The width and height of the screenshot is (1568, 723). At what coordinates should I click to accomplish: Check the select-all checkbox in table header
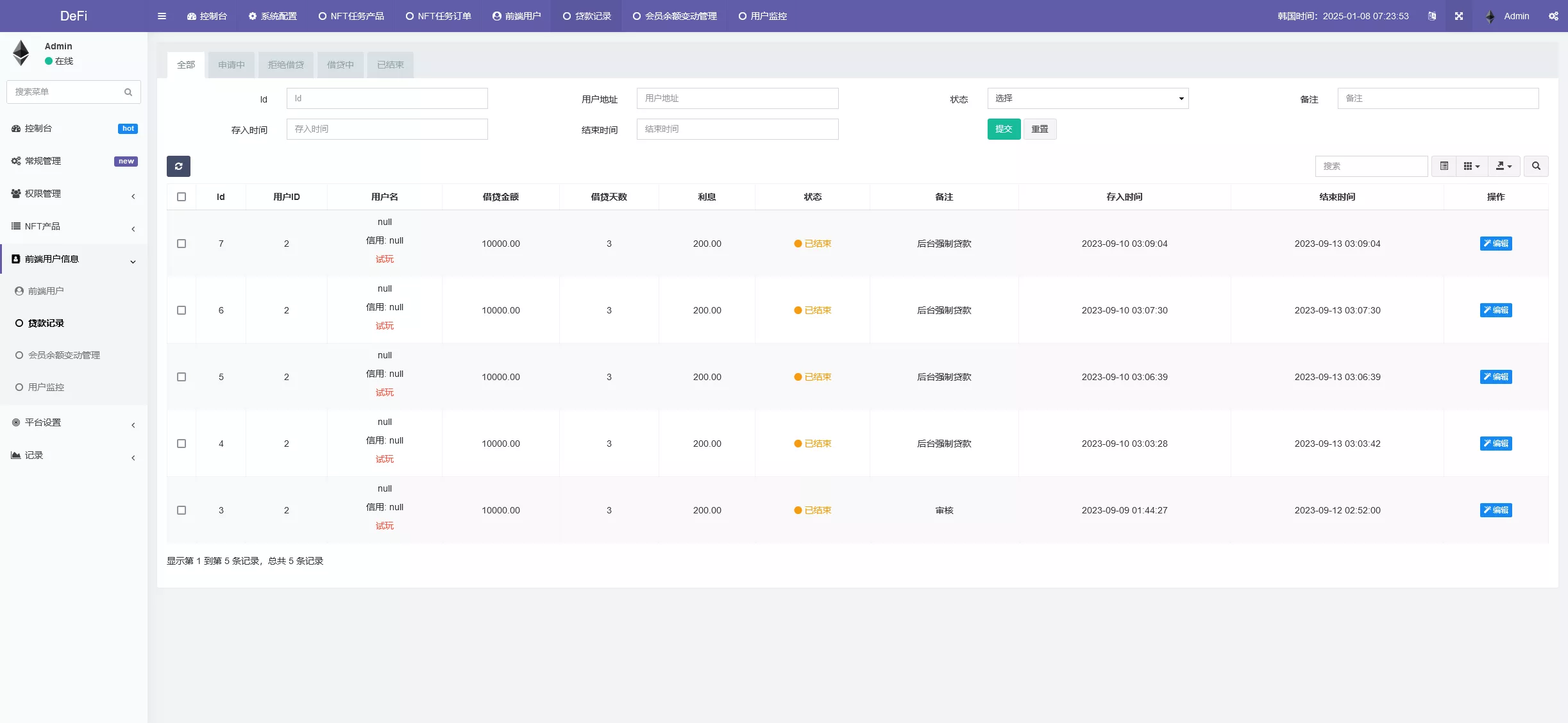click(181, 197)
